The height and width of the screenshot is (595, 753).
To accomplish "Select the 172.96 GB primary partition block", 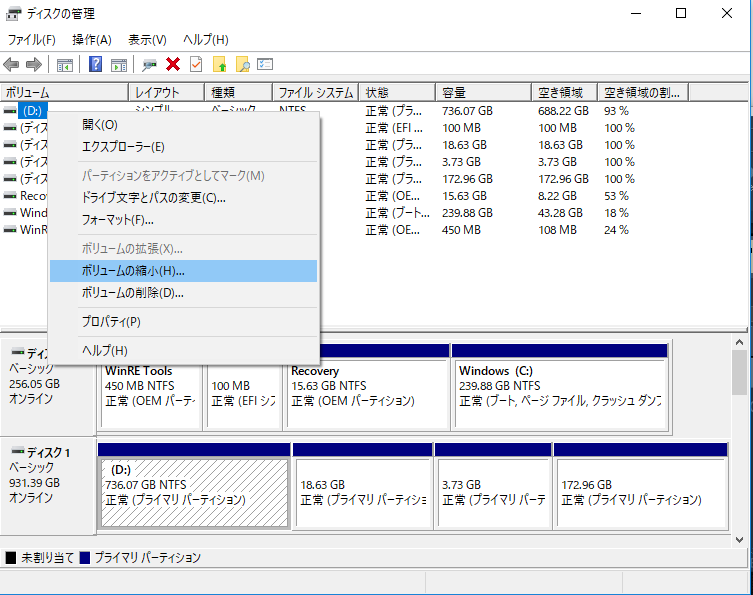I will (x=641, y=486).
